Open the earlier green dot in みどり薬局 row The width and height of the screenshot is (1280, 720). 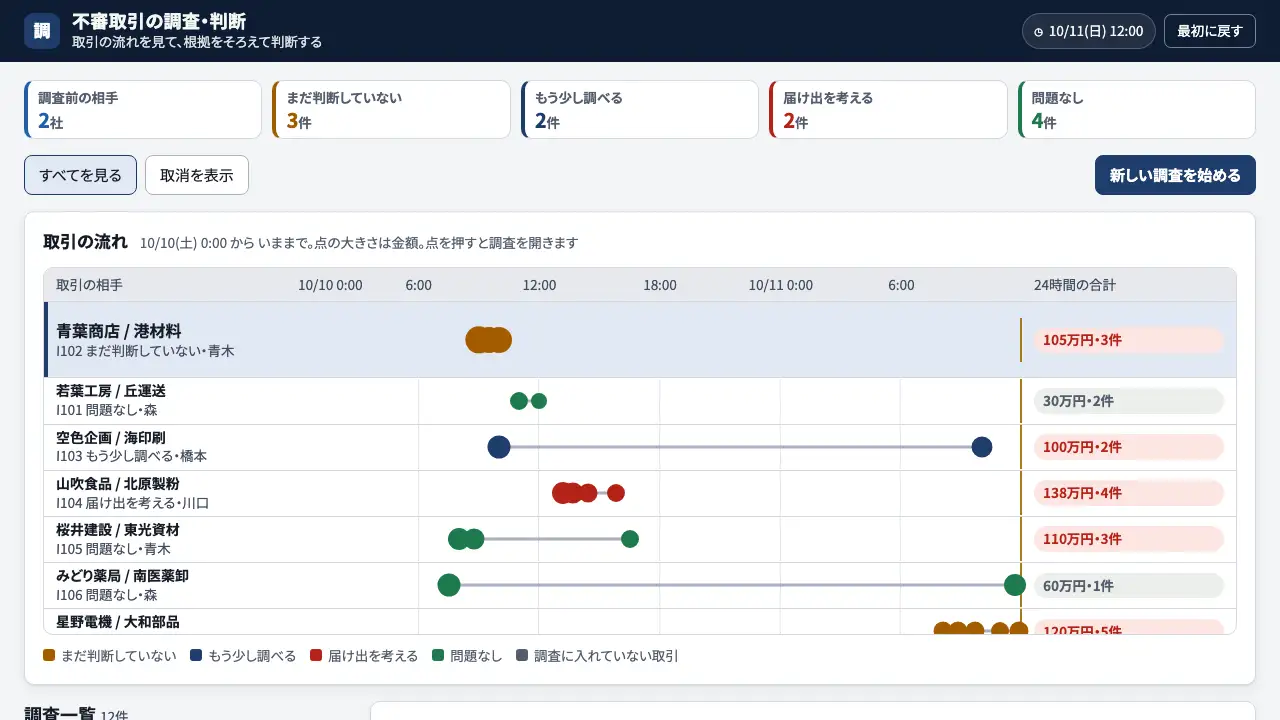(x=449, y=585)
